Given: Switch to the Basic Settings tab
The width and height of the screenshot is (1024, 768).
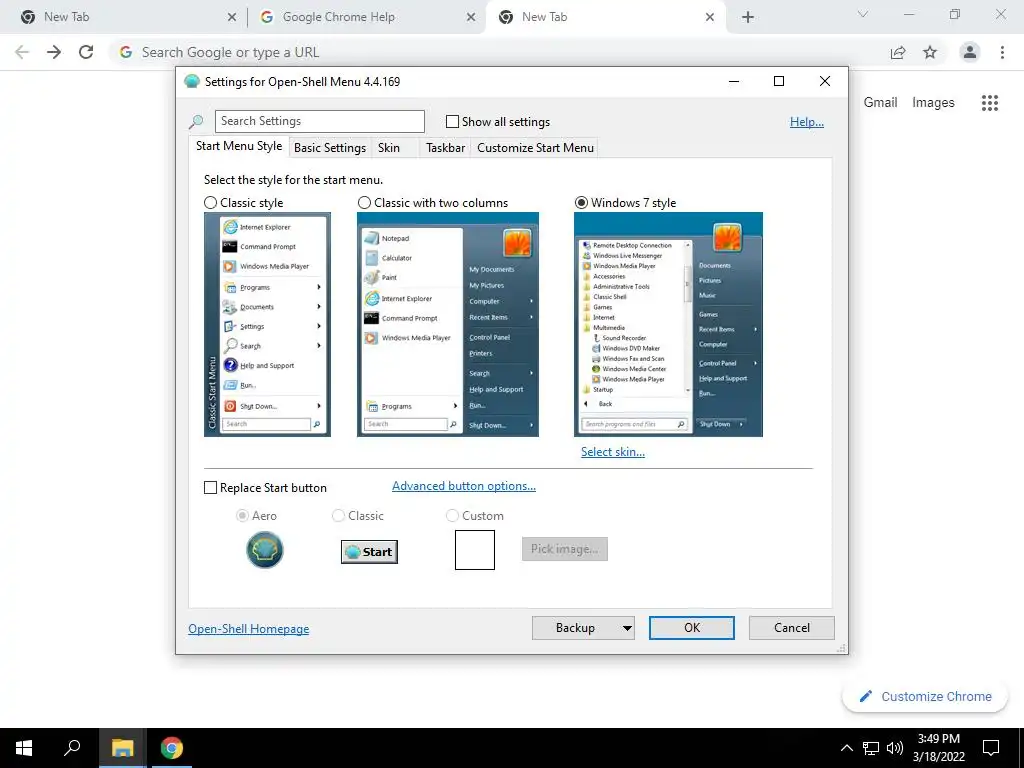Looking at the screenshot, I should coord(330,148).
